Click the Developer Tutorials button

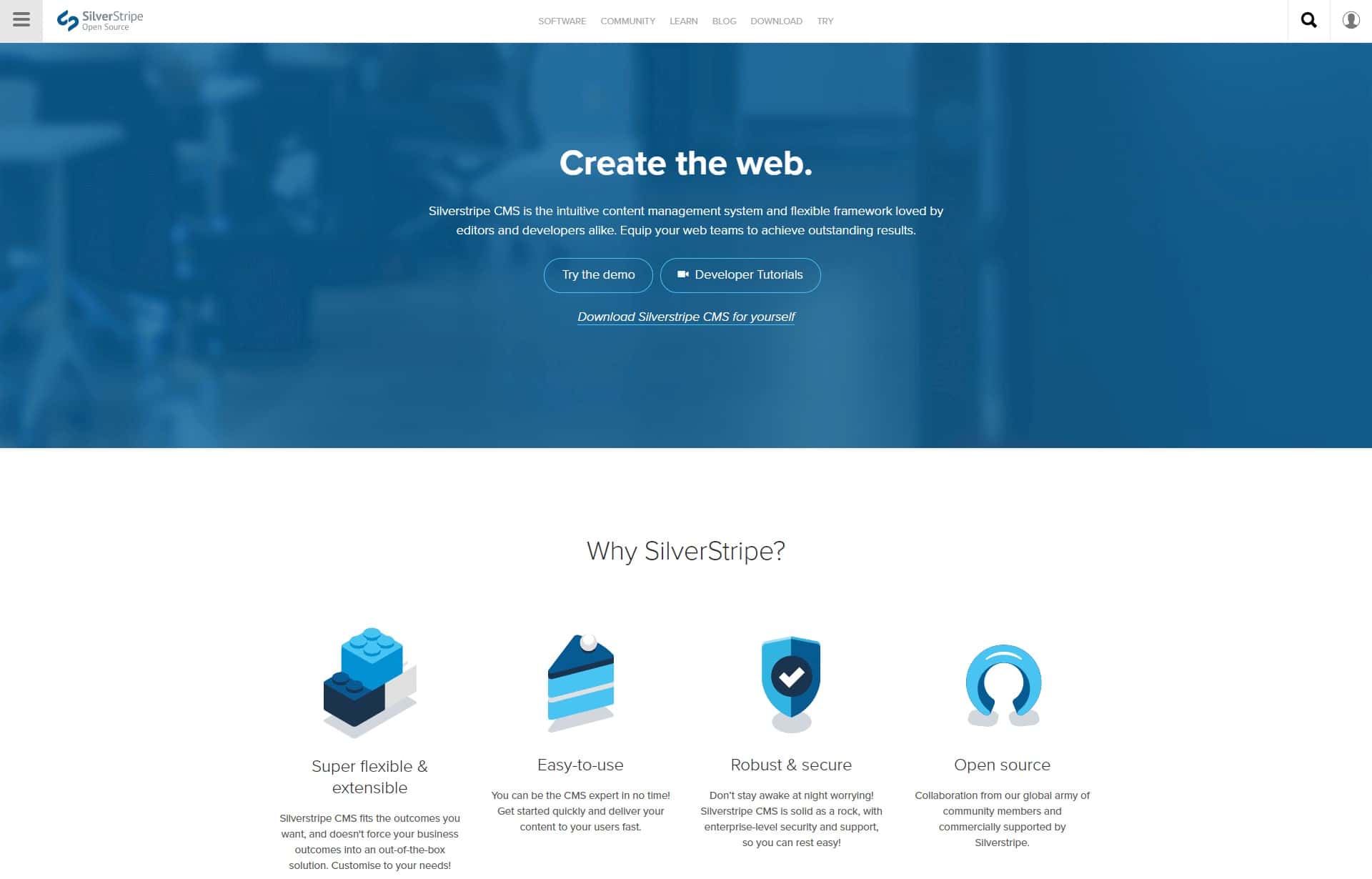point(740,274)
